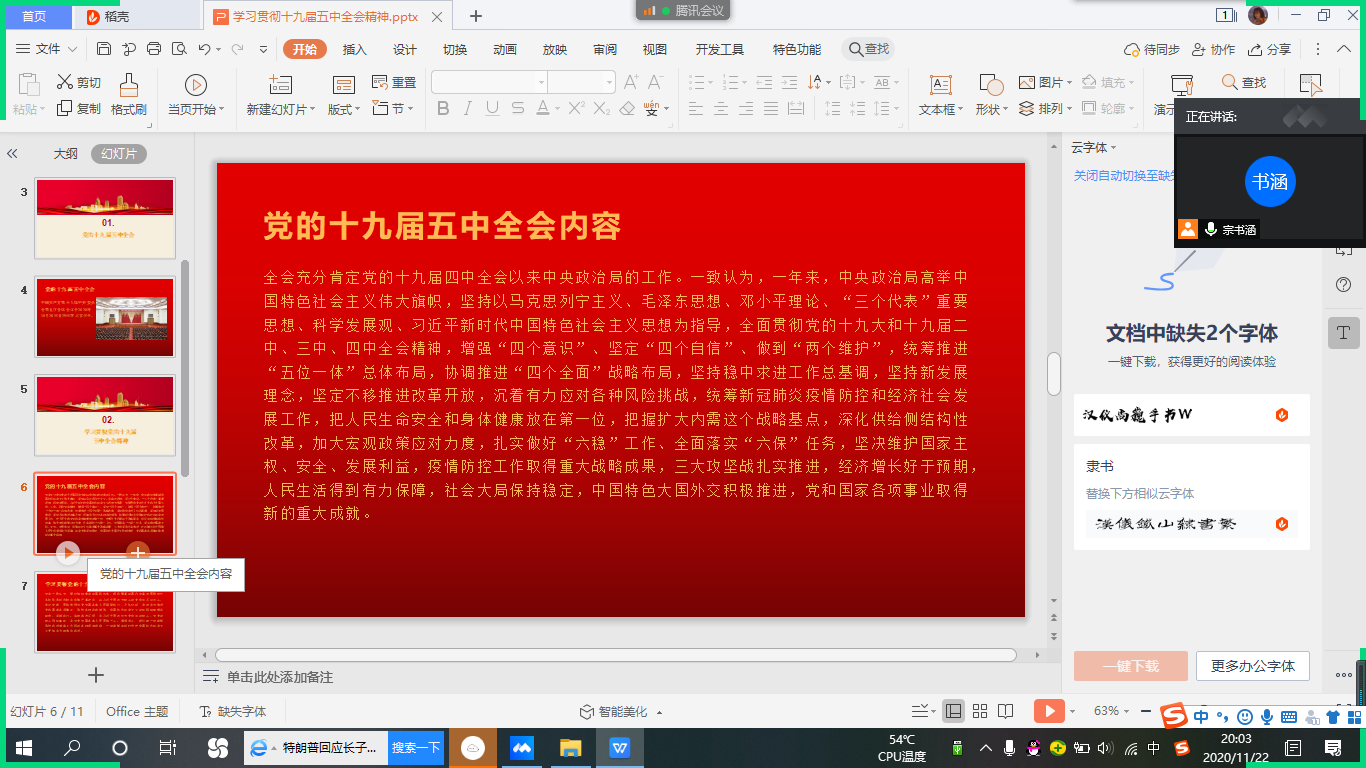Image resolution: width=1366 pixels, height=768 pixels.
Task: Open the Windows Start menu
Action: pos(24,748)
